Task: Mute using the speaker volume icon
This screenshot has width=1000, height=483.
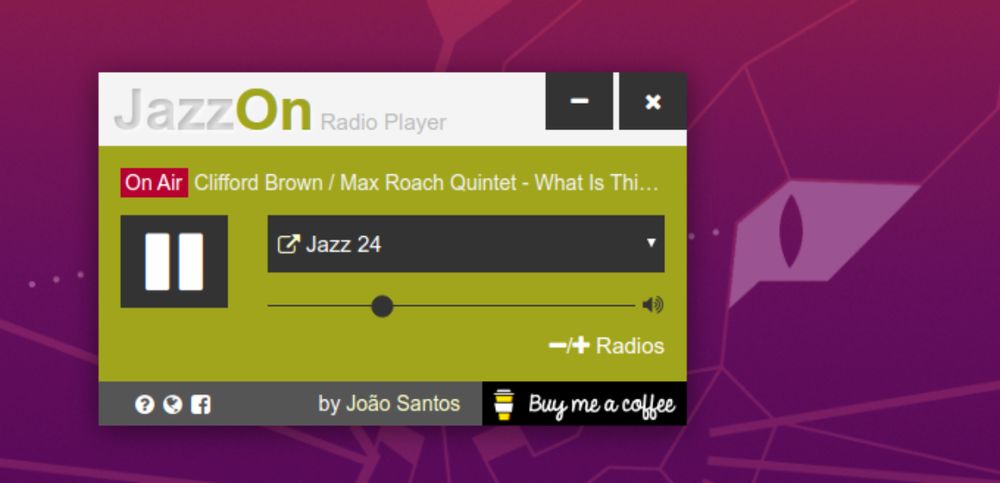Action: point(653,306)
